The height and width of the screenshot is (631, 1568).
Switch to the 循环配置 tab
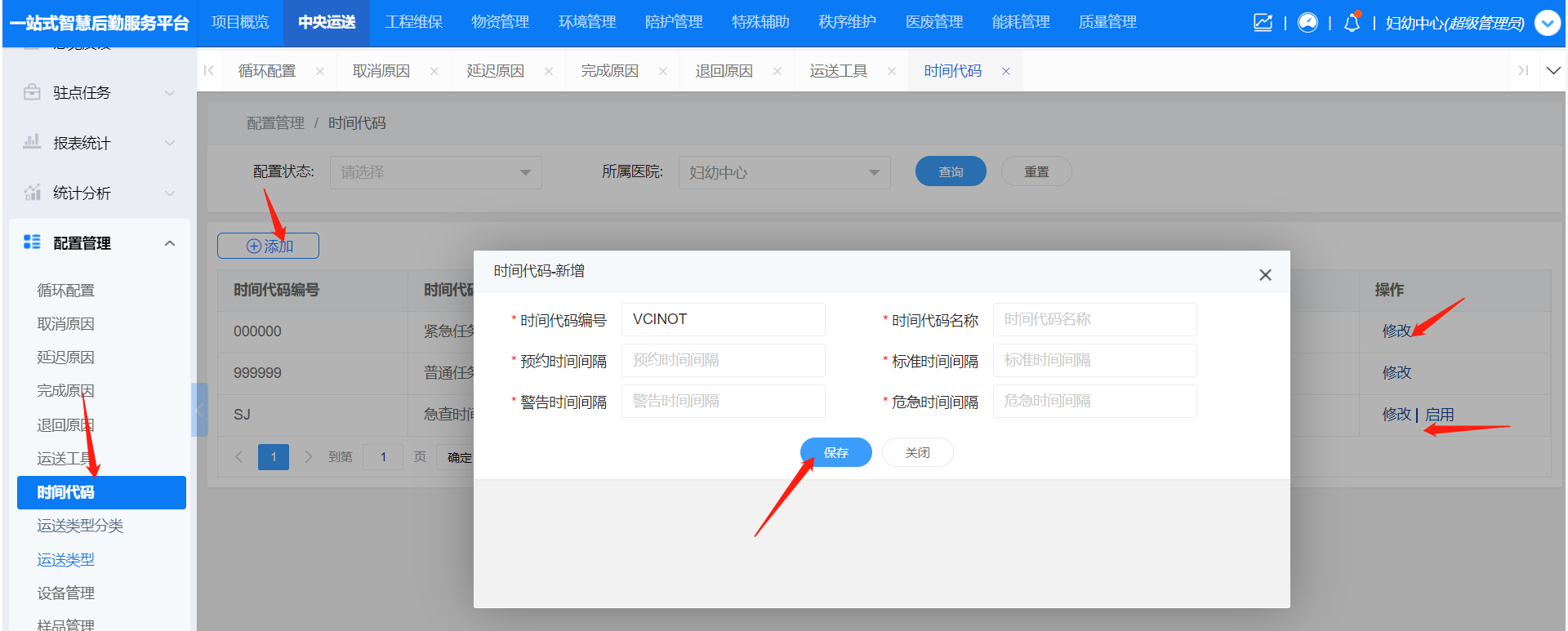tap(267, 72)
